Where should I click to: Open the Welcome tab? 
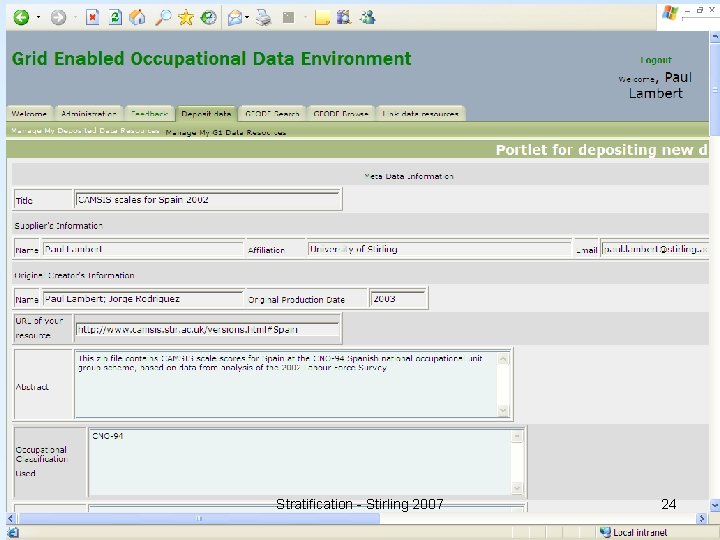click(29, 113)
